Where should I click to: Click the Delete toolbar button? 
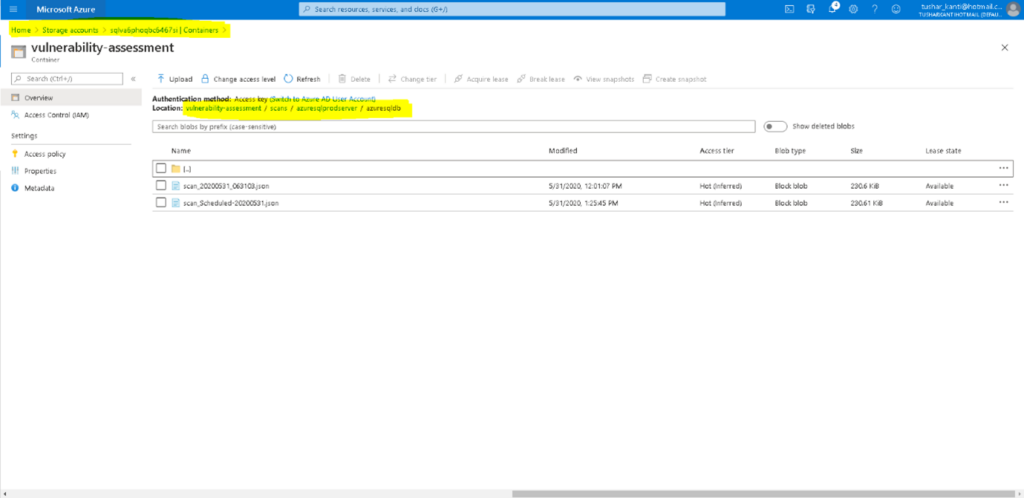click(x=354, y=79)
